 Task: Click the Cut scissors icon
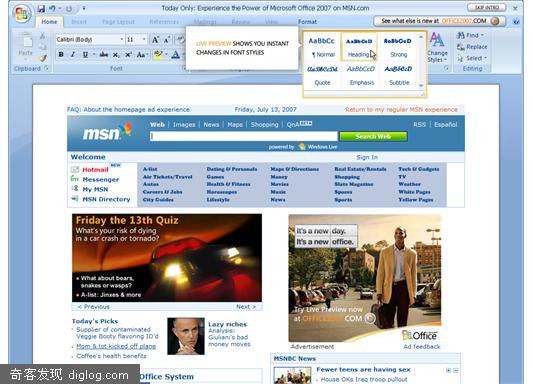point(42,35)
